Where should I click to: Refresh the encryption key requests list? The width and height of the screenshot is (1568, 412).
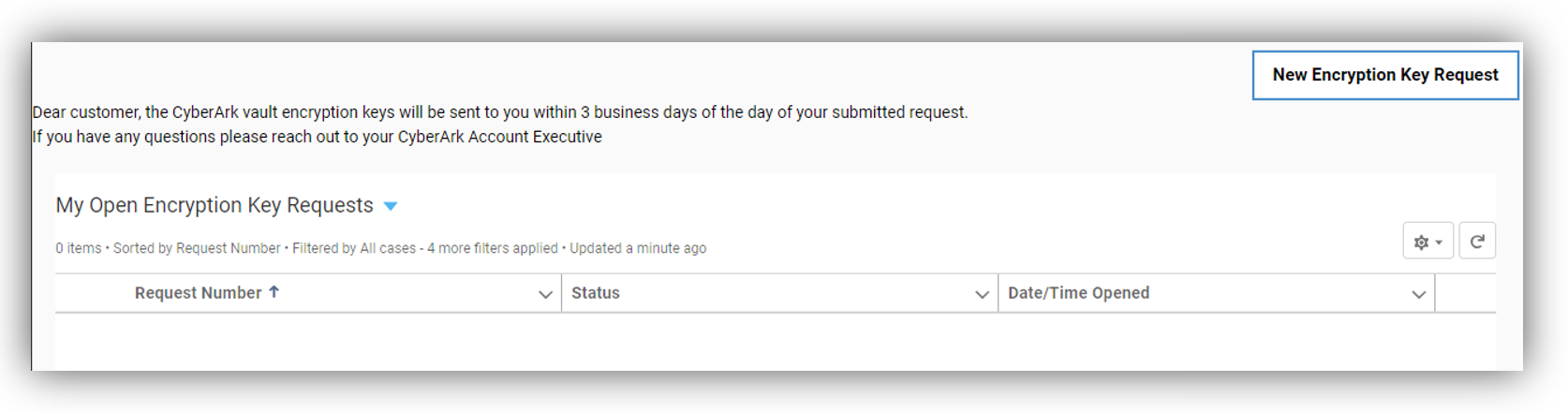point(1477,242)
